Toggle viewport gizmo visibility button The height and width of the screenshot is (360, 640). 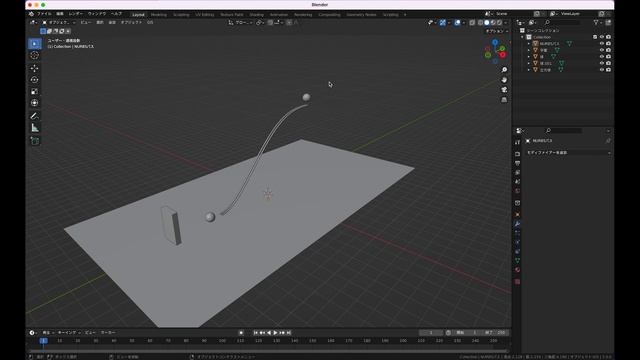[443, 23]
